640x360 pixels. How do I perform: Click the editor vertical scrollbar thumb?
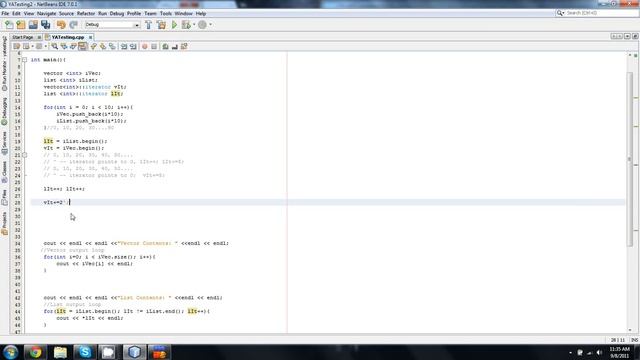[629, 159]
